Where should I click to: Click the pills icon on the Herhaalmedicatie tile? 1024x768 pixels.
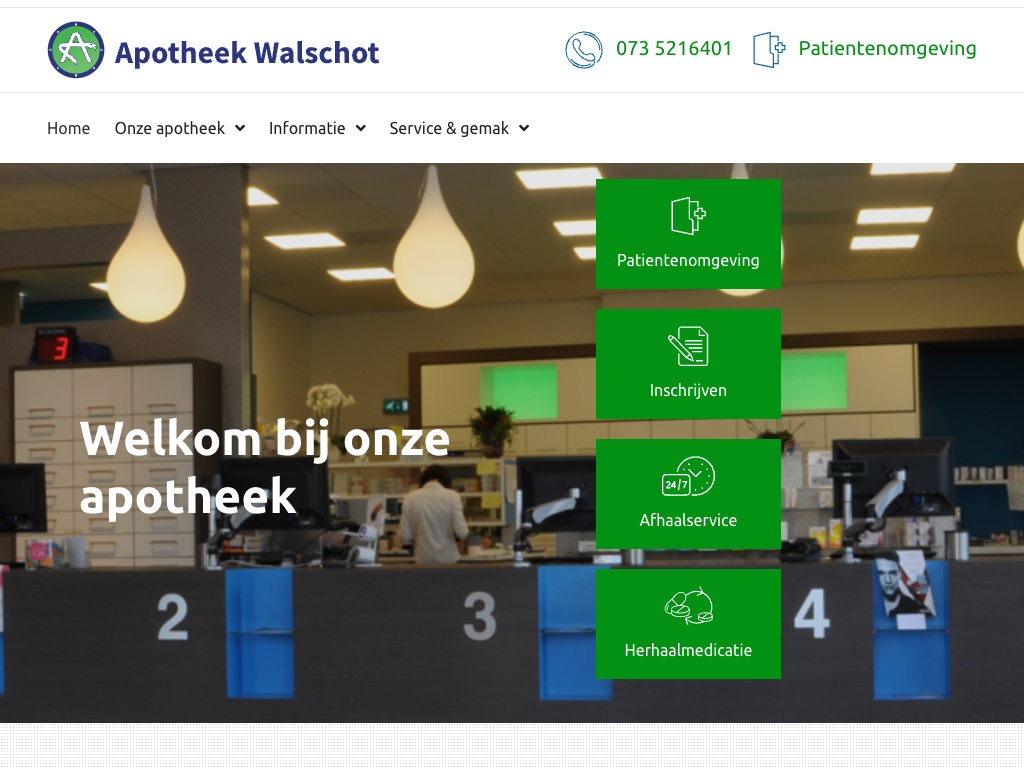[x=688, y=605]
